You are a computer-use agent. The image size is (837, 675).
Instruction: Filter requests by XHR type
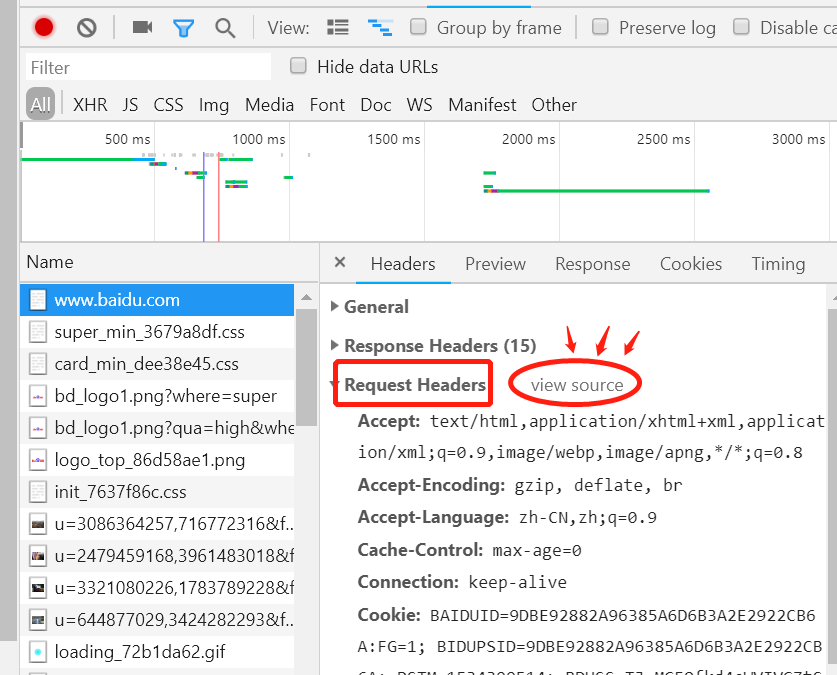pos(90,104)
